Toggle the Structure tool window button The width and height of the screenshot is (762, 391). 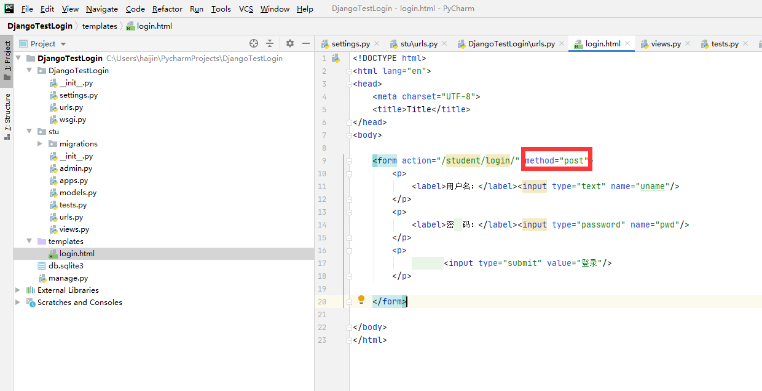tap(7, 117)
